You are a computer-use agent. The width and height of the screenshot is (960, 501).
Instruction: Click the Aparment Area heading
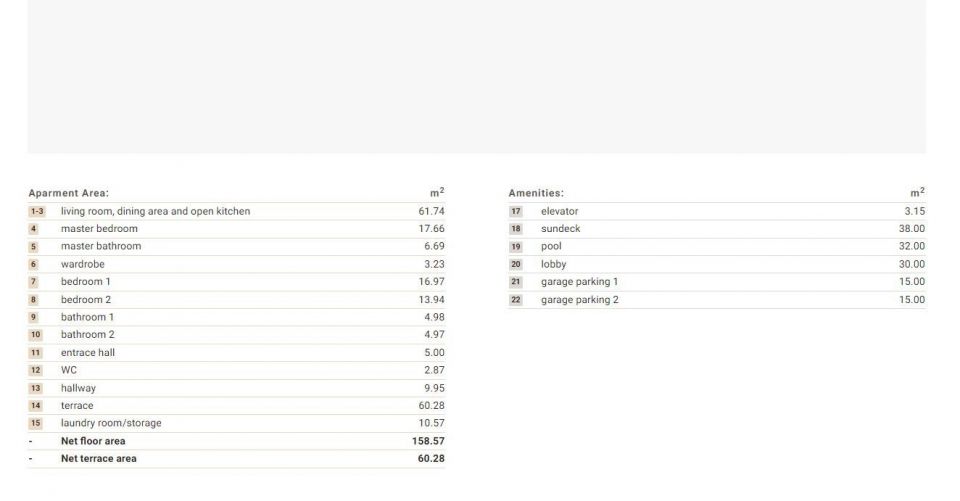coord(68,193)
